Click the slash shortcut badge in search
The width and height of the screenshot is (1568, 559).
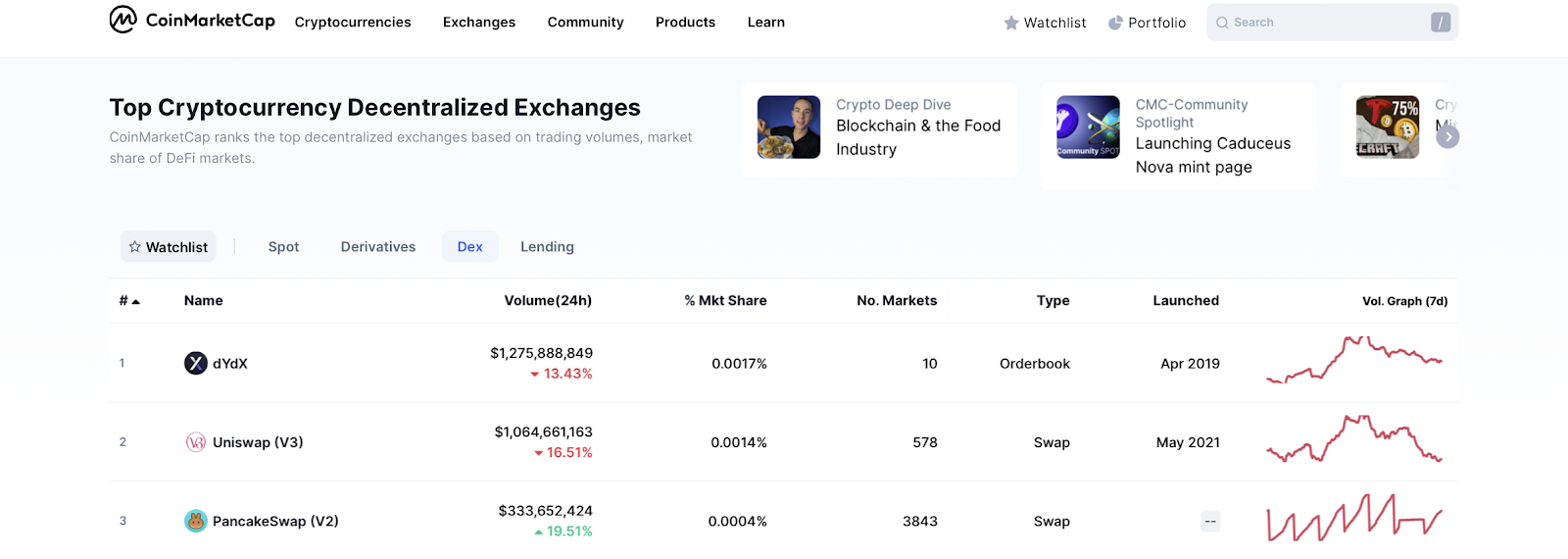coord(1440,23)
